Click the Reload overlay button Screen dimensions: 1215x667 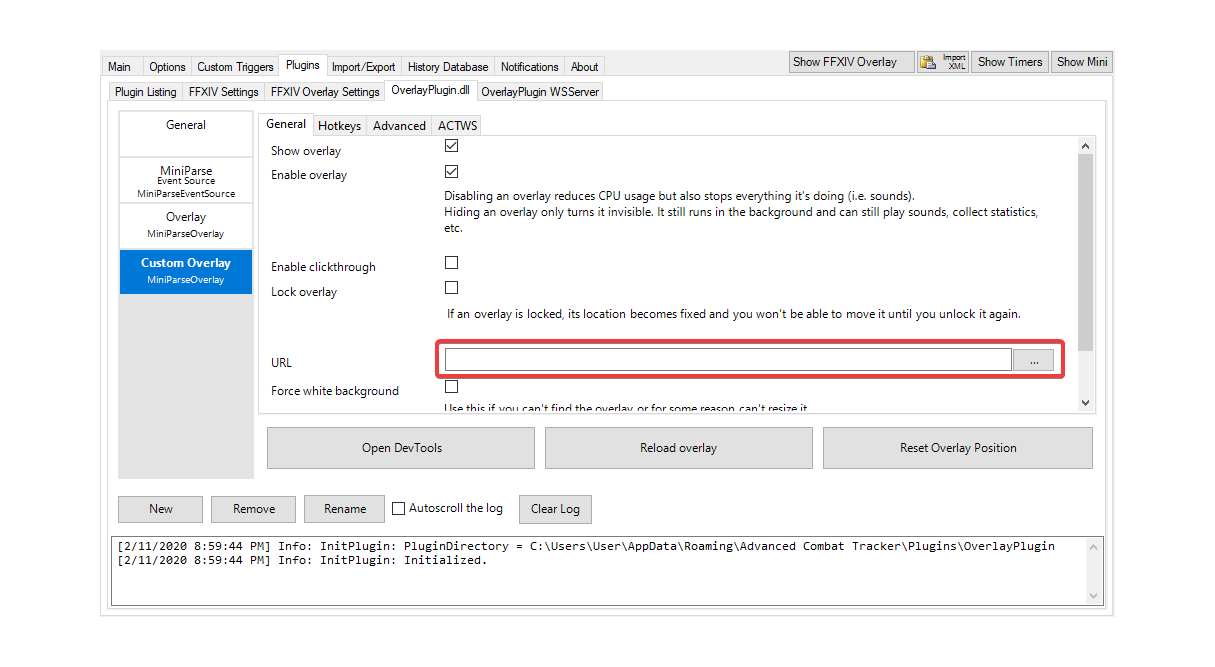click(x=678, y=447)
